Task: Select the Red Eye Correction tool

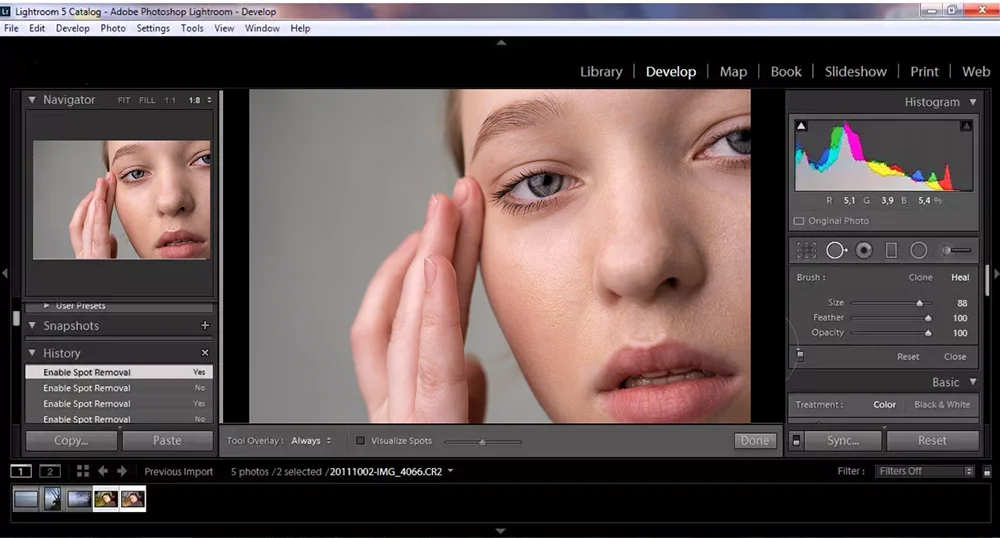Action: (864, 251)
